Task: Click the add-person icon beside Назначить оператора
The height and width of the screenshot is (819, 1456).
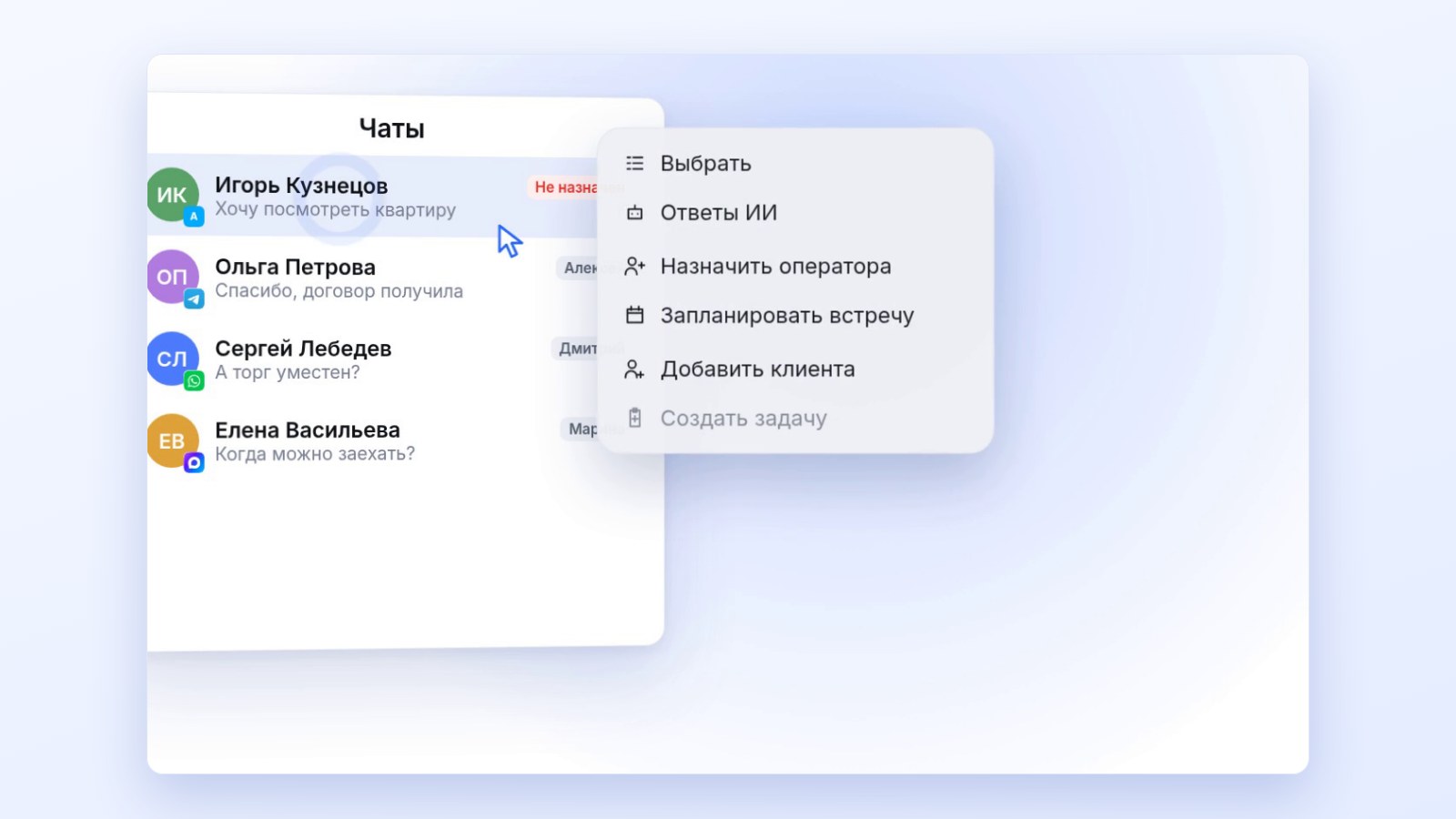Action: click(x=634, y=266)
